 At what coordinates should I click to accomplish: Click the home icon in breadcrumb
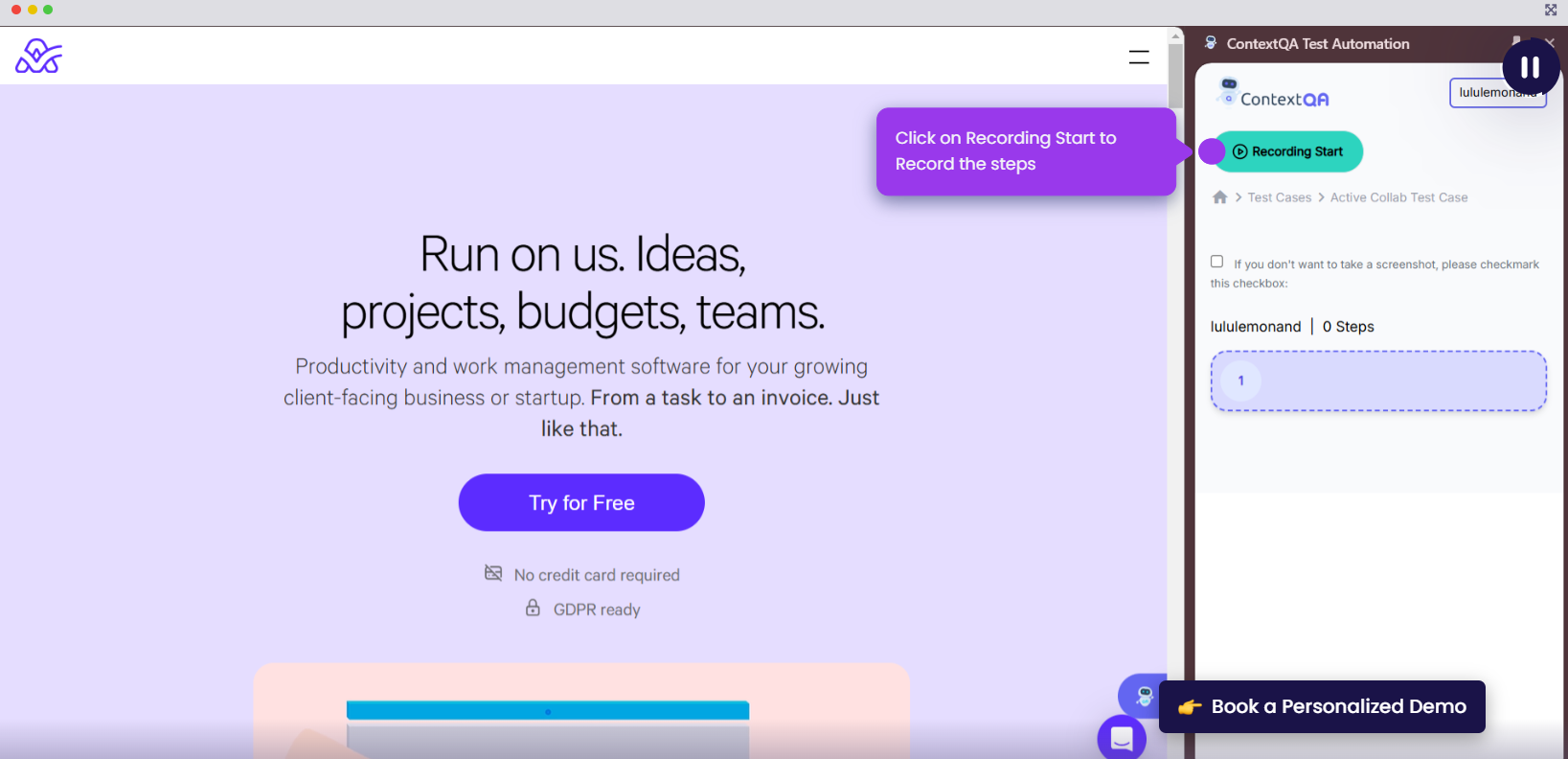tap(1219, 197)
